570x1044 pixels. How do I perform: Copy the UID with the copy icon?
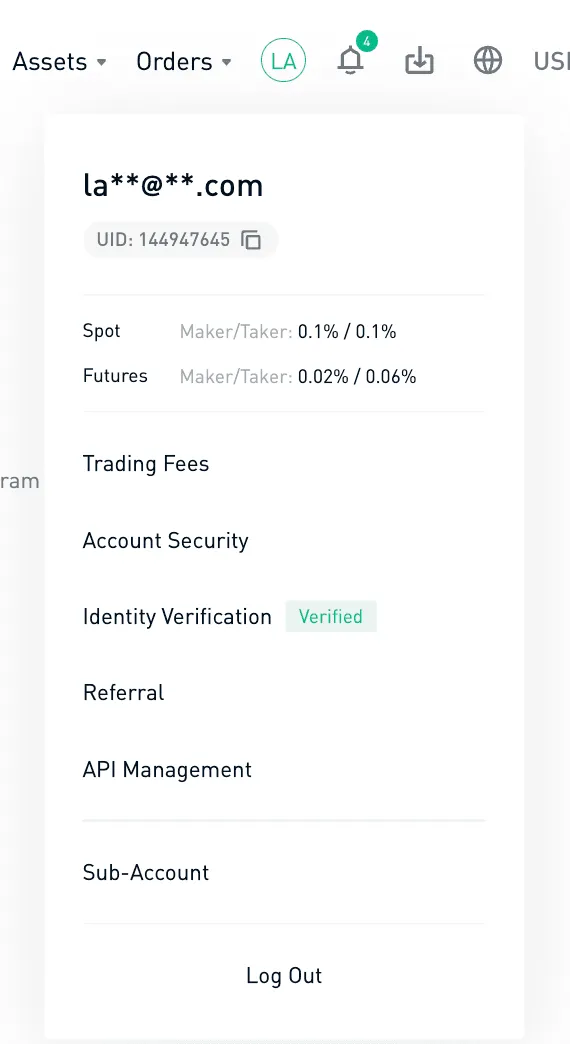251,240
